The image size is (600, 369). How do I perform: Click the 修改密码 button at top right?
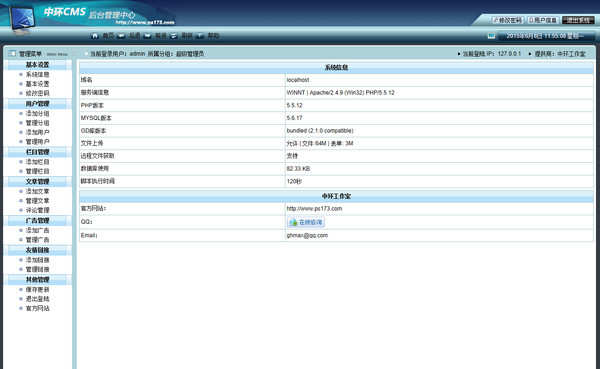click(x=508, y=20)
